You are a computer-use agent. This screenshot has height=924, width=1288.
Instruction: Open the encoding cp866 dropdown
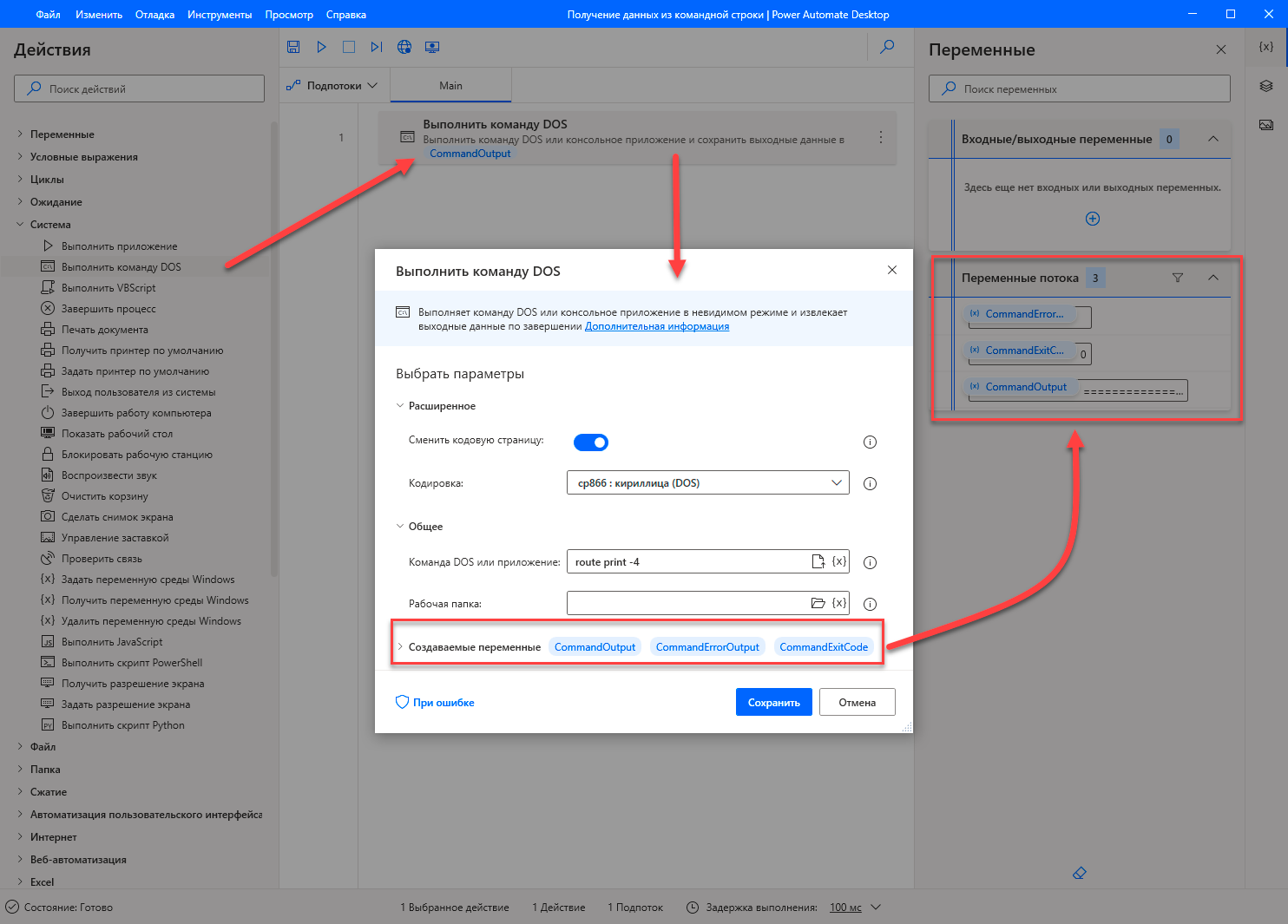[707, 483]
